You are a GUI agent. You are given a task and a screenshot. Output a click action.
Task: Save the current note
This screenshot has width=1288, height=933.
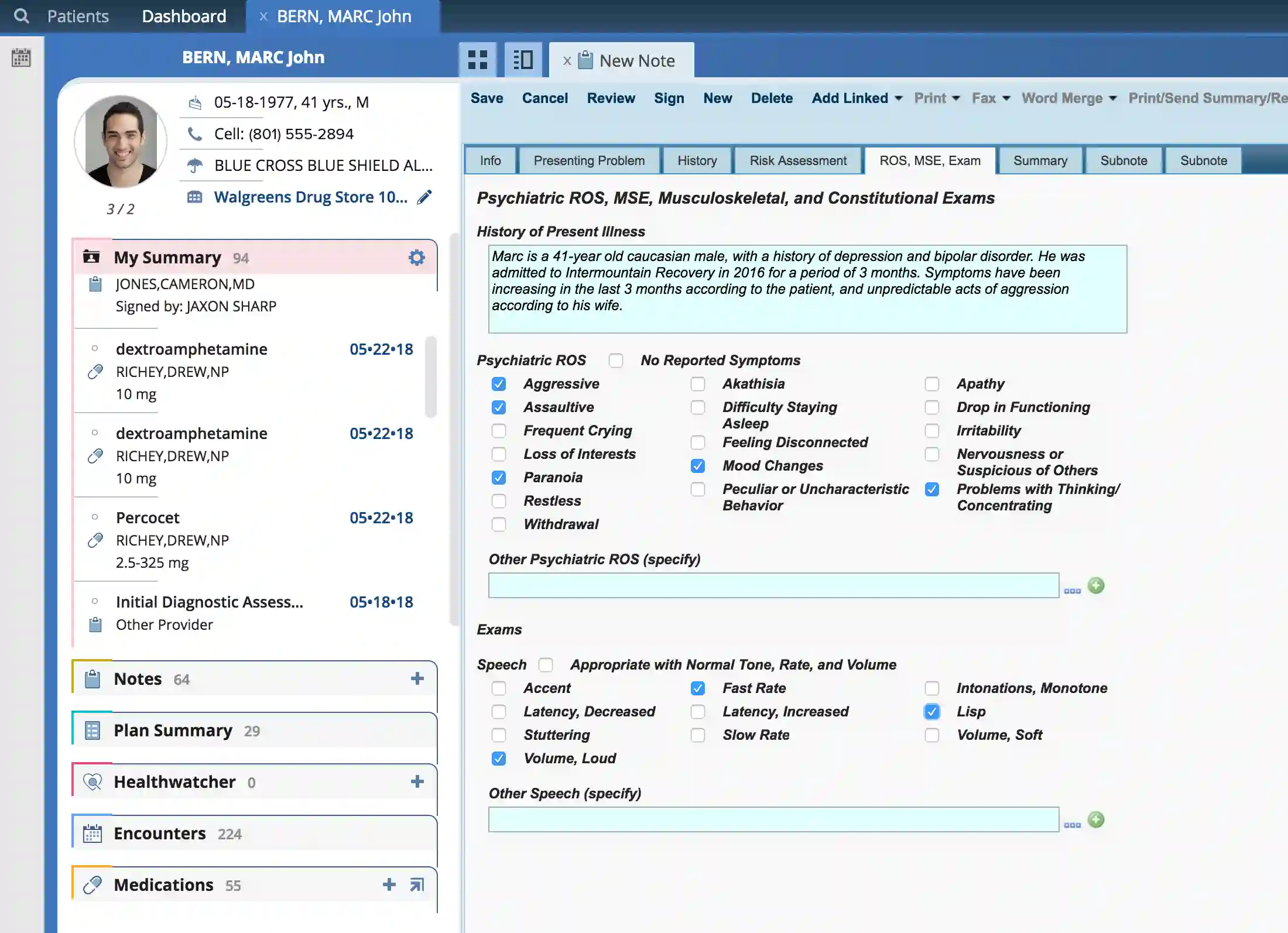point(487,98)
